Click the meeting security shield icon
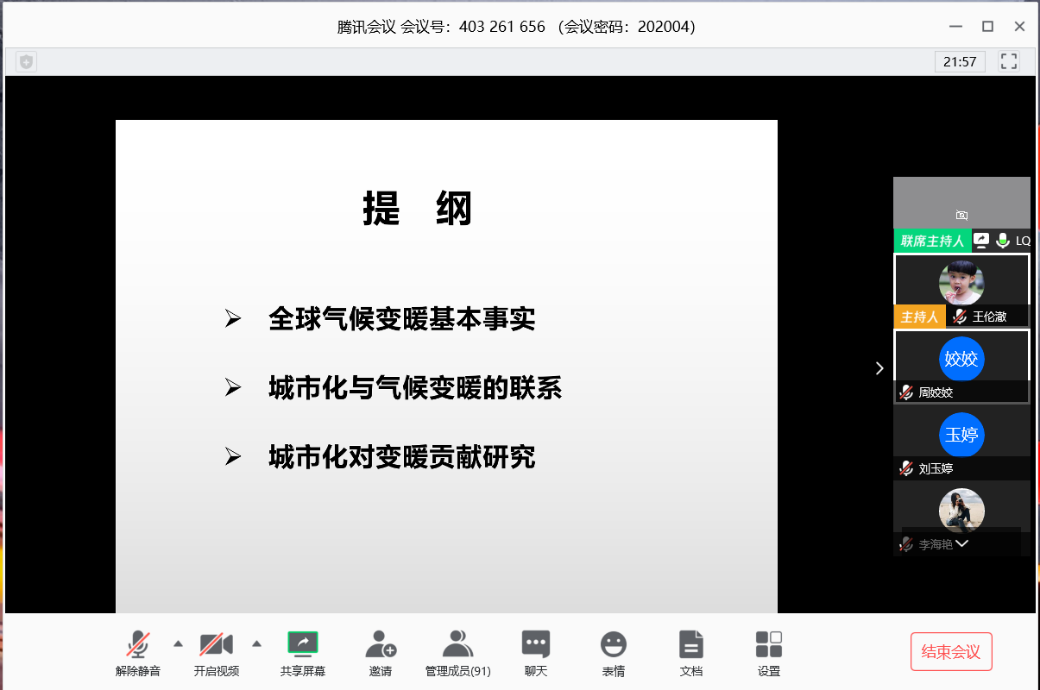The image size is (1040, 690). click(x=26, y=62)
